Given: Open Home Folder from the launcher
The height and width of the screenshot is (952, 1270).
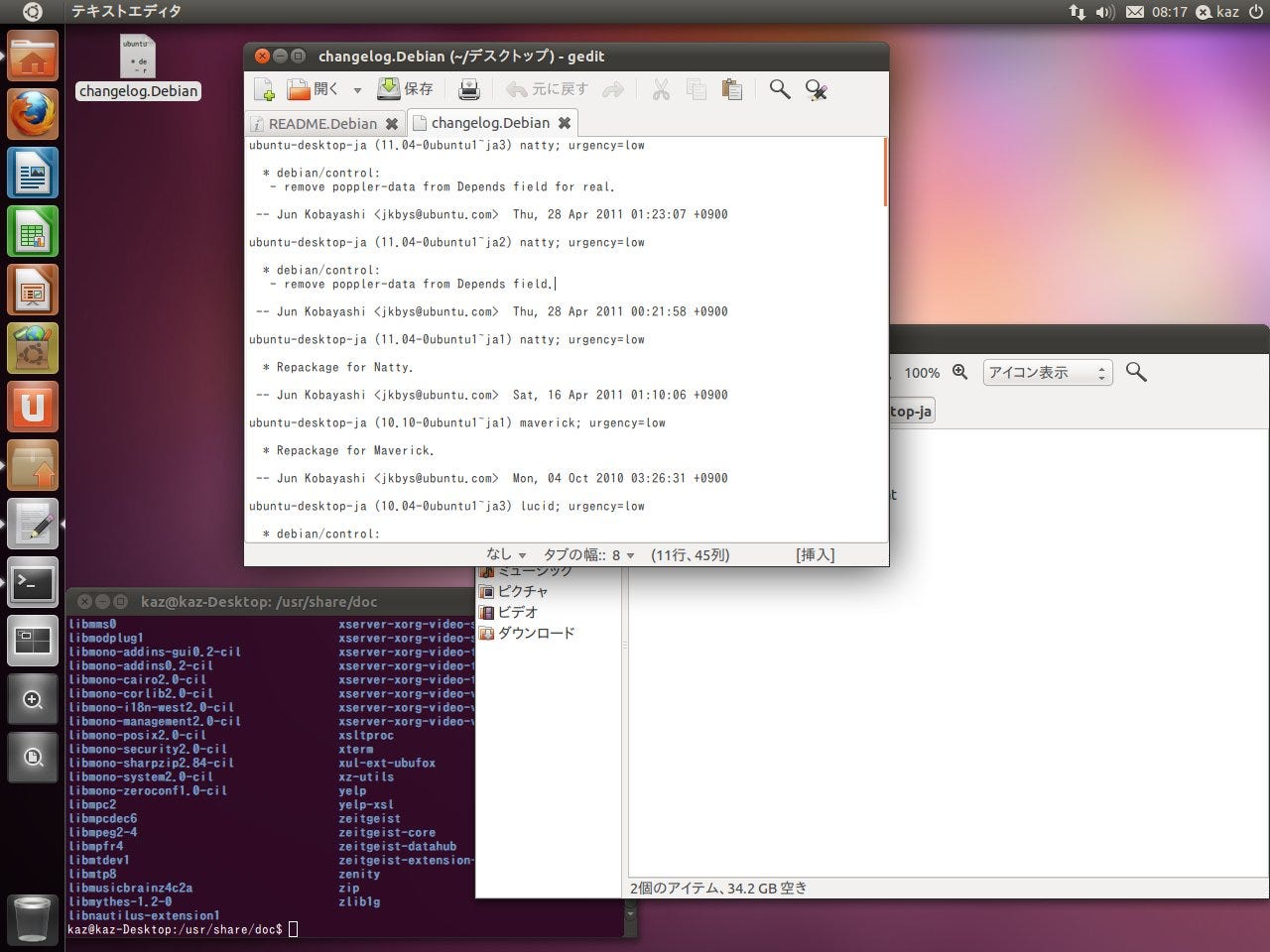Looking at the screenshot, I should click(33, 57).
